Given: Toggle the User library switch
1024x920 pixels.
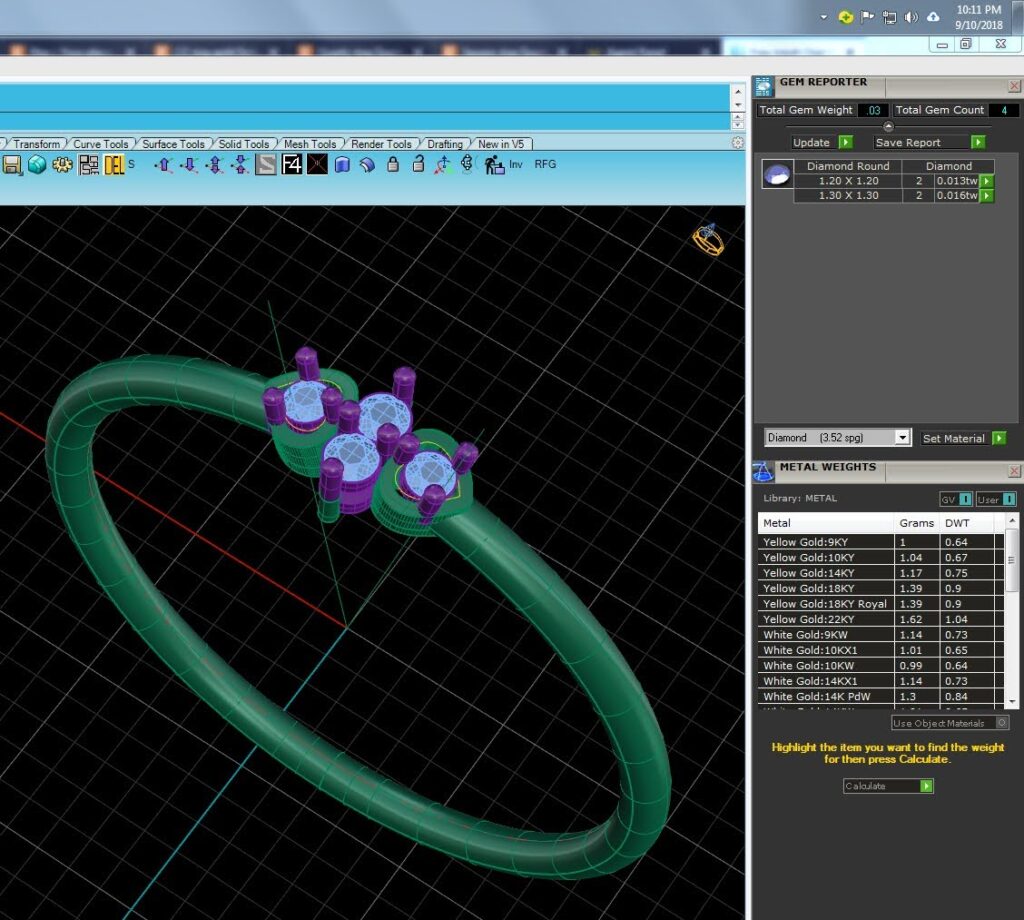Looking at the screenshot, I should [x=996, y=500].
